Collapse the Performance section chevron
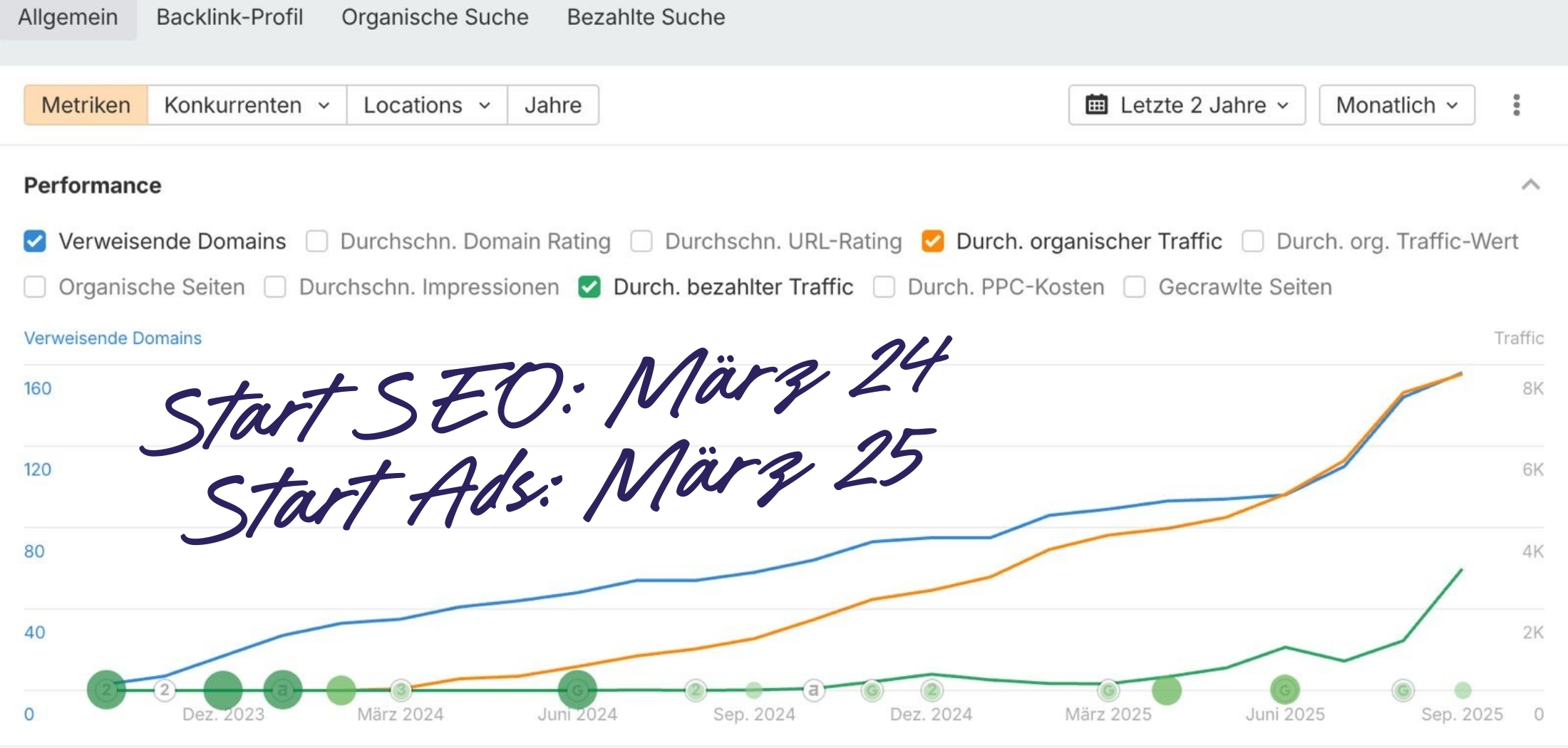The width and height of the screenshot is (1568, 748). pyautogui.click(x=1530, y=185)
